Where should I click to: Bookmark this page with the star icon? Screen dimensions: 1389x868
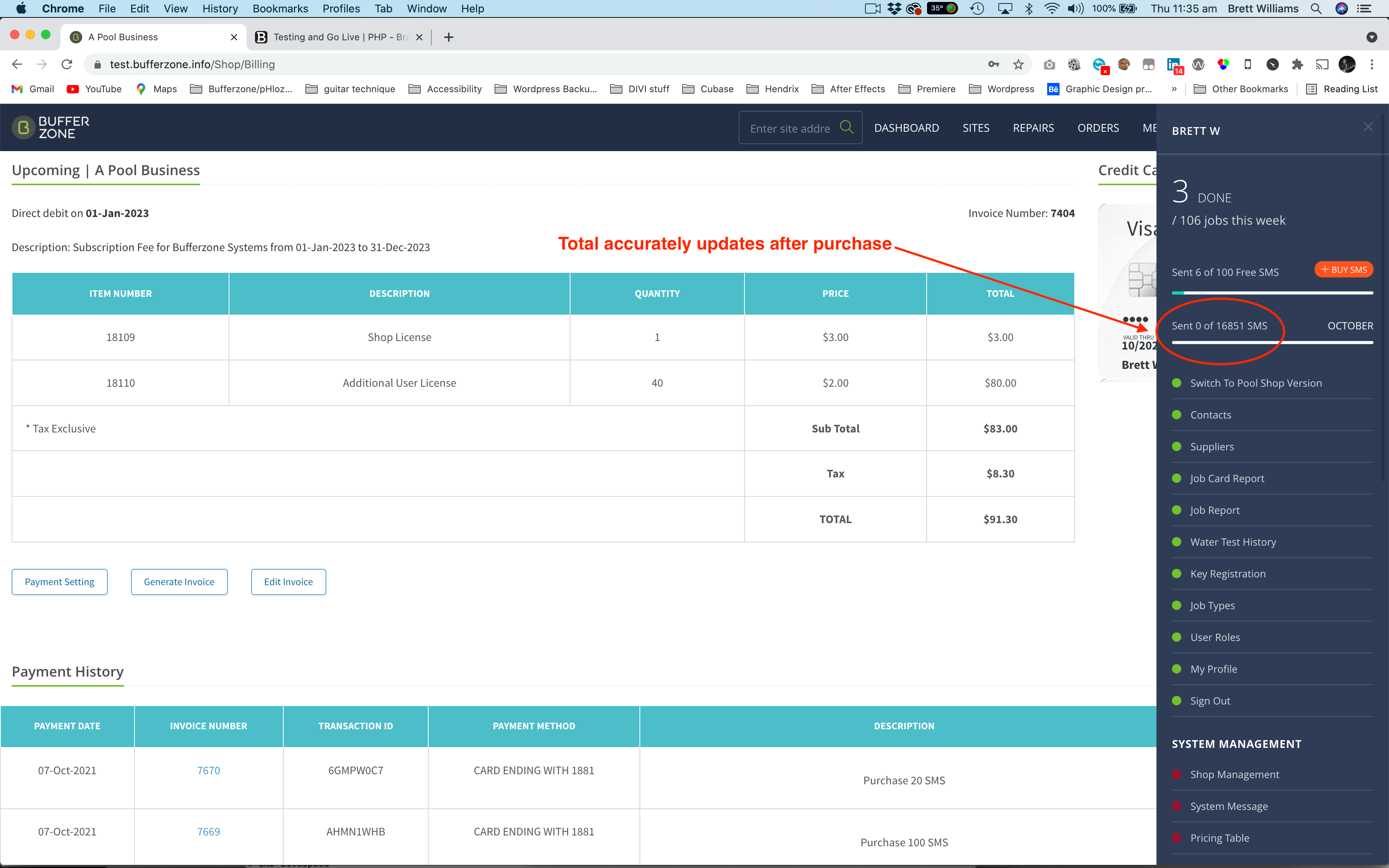[1018, 64]
